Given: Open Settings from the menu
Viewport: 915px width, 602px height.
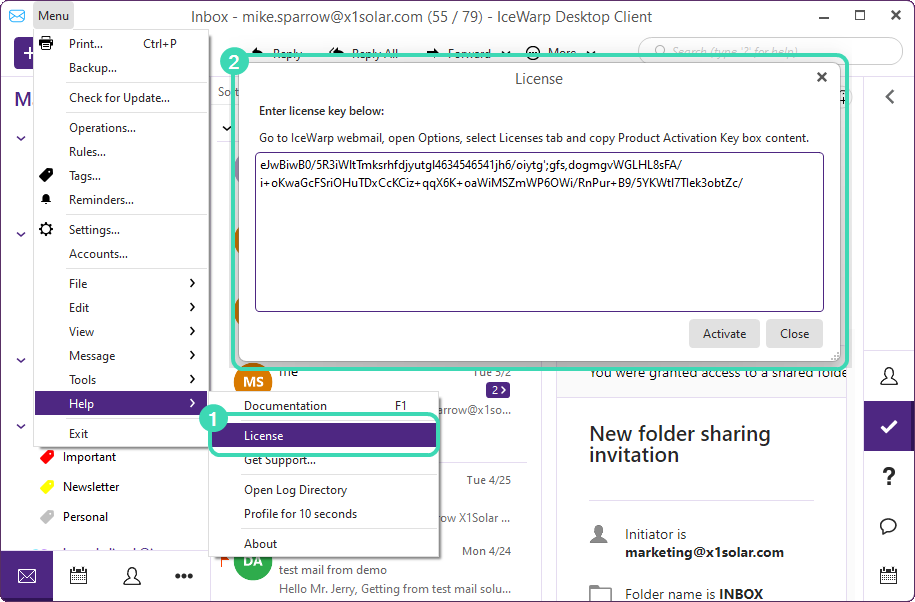Looking at the screenshot, I should coord(121,230).
